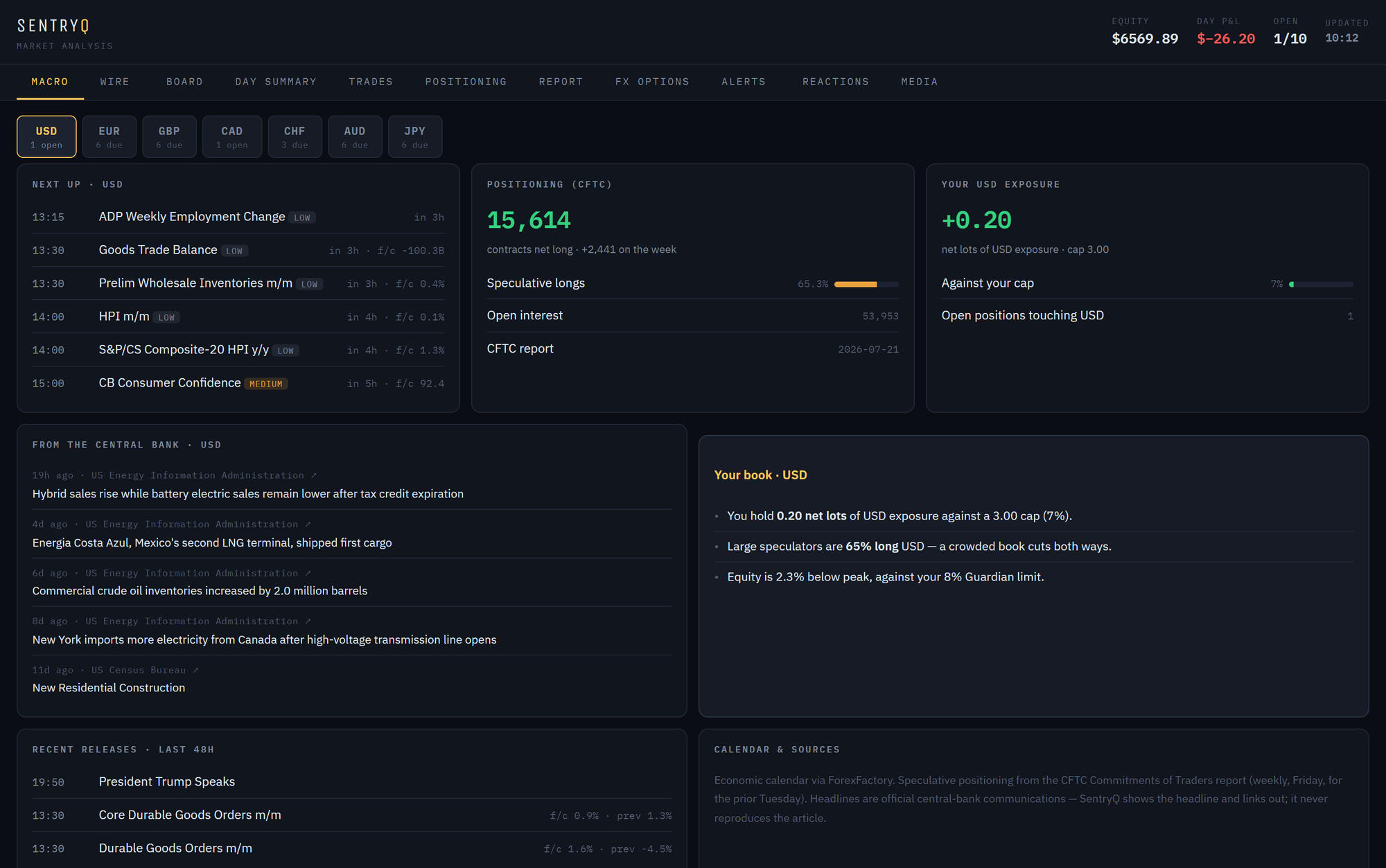Select Core Durable Goods Orders m/m release
This screenshot has height=868, width=1386.
tap(352, 815)
